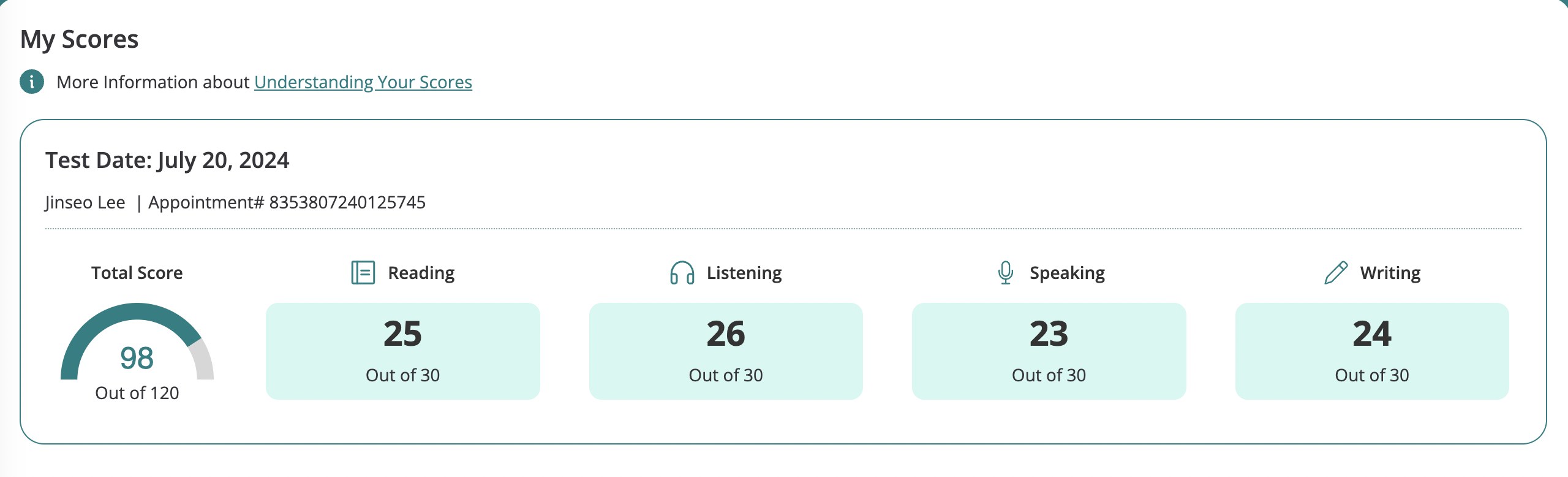The image size is (1568, 477).
Task: Click the Listening section label
Action: (744, 273)
